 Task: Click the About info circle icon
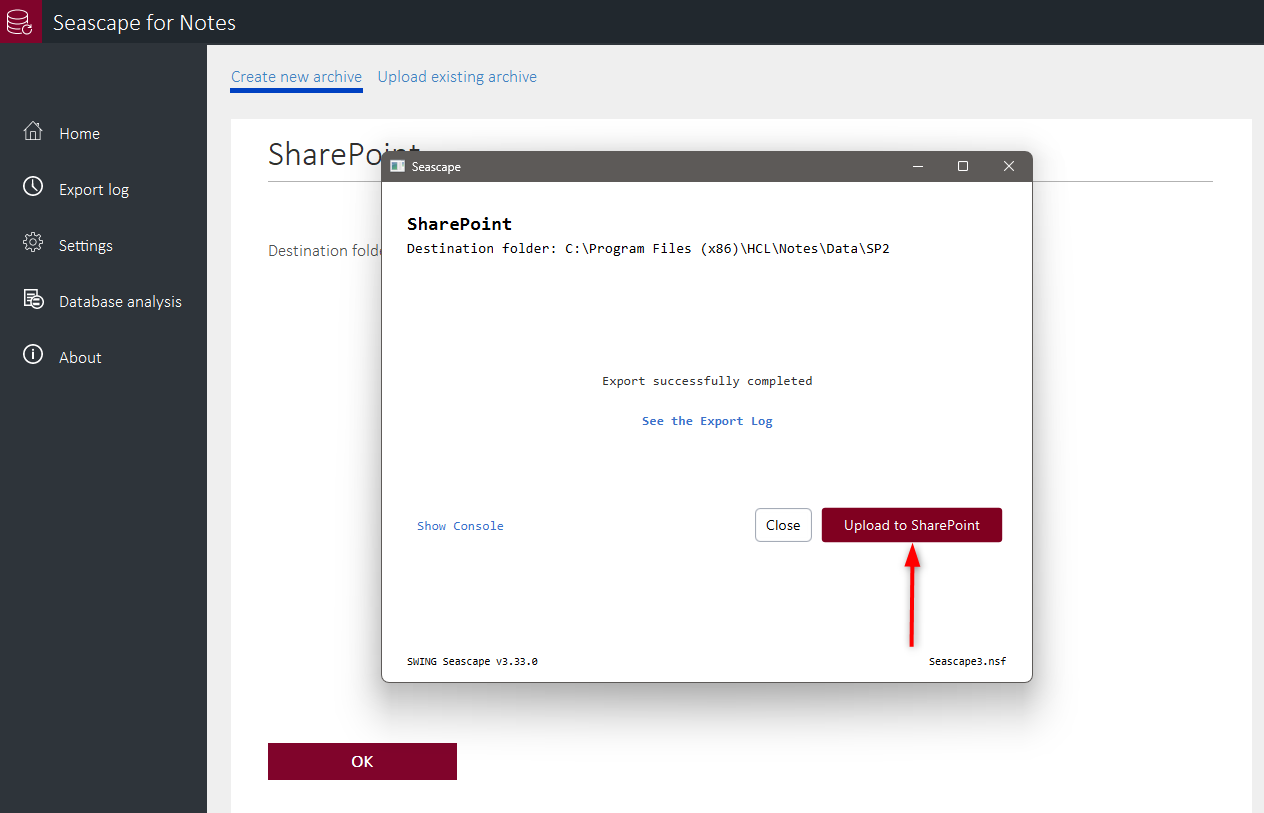(x=33, y=356)
